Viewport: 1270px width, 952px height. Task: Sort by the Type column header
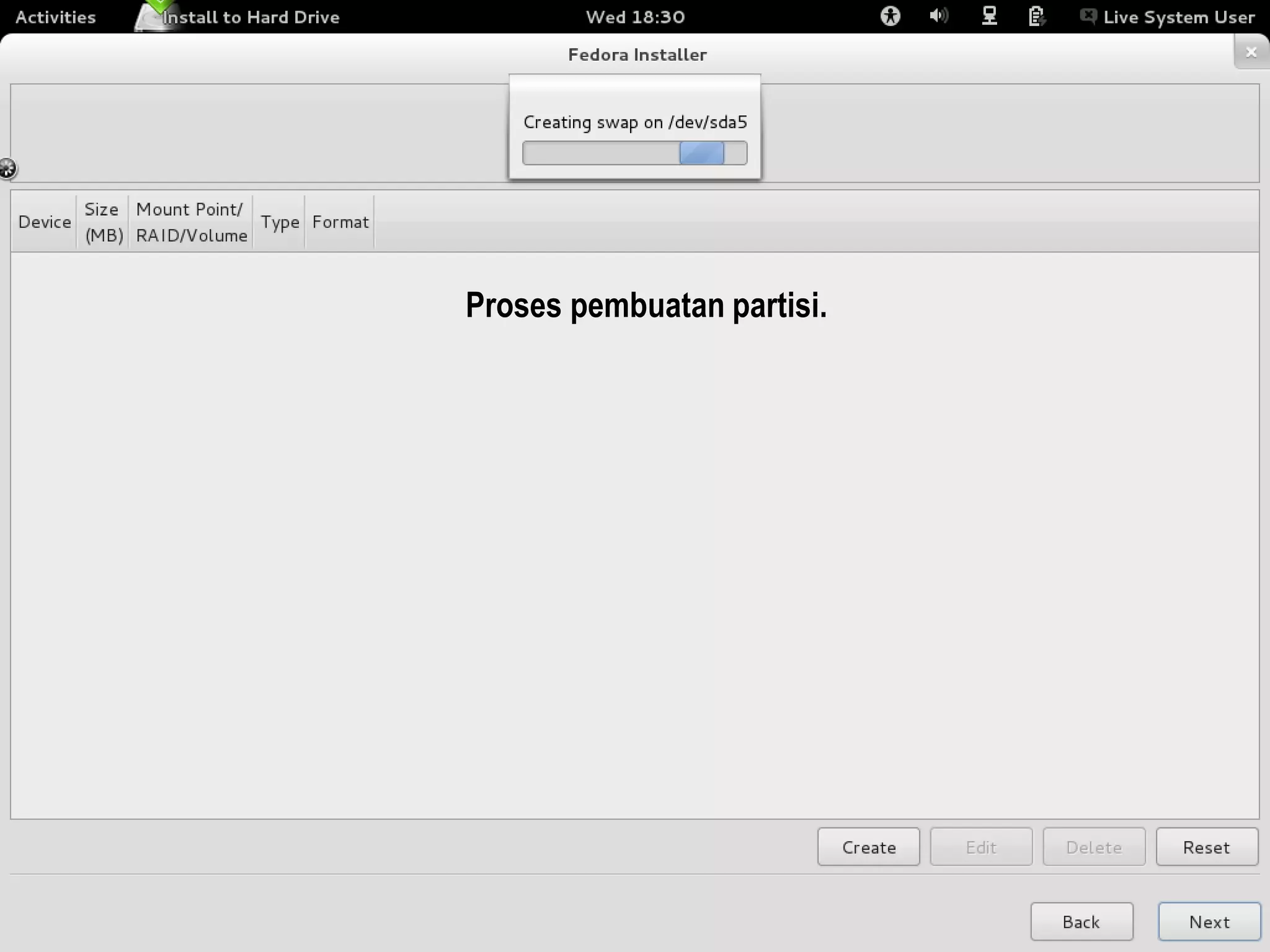(279, 222)
